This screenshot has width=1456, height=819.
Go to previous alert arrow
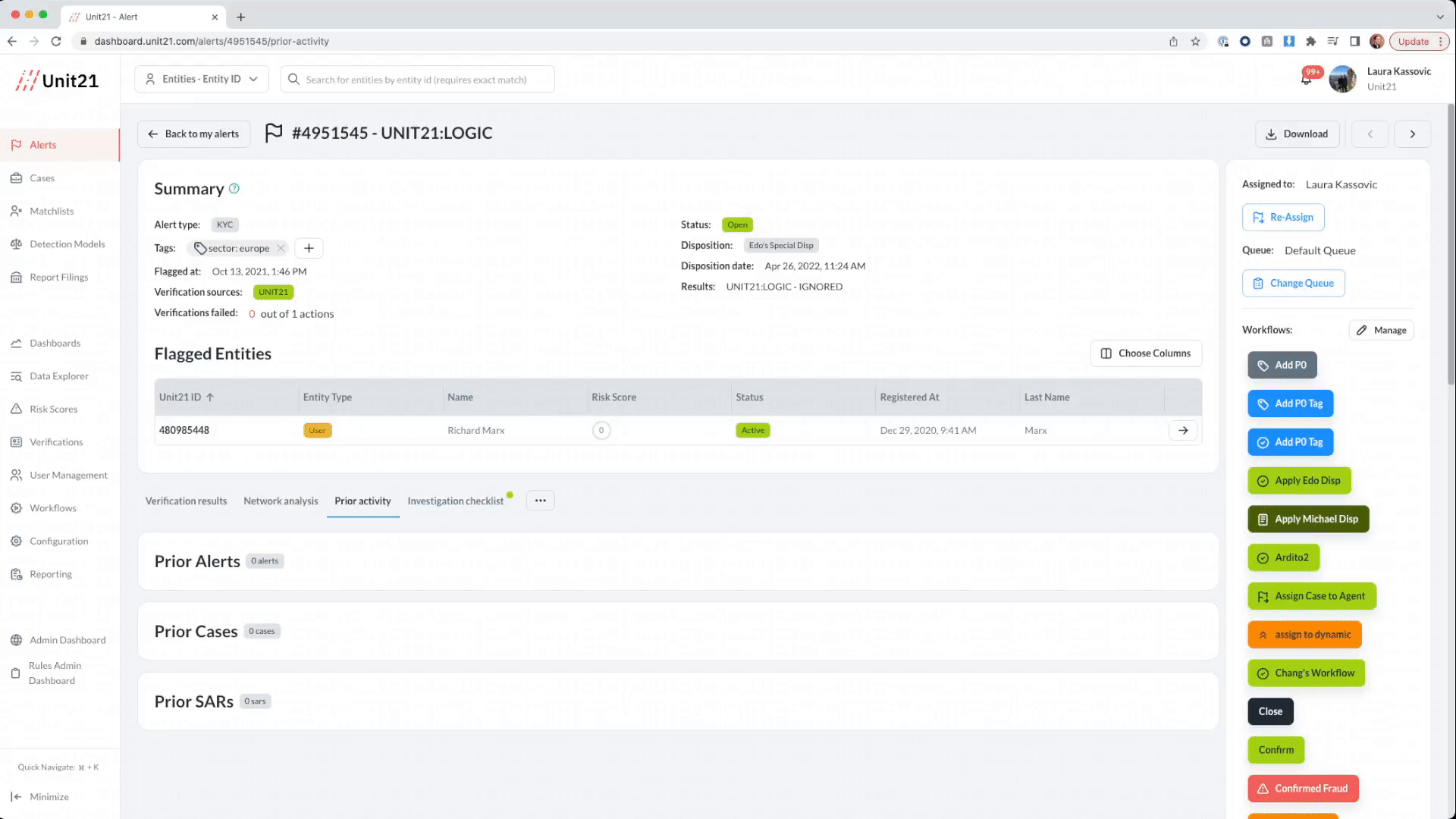[1370, 134]
